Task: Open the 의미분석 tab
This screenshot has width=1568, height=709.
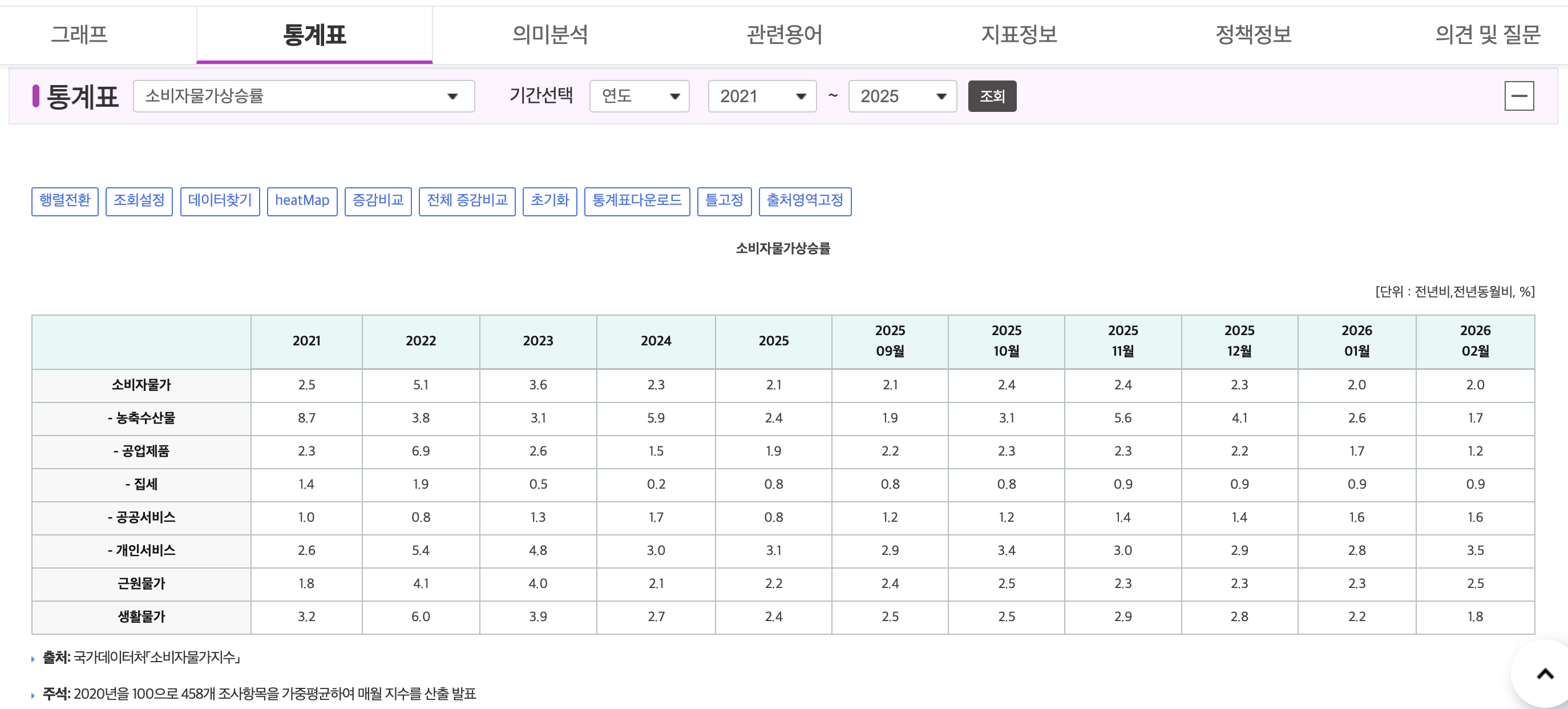Action: 549,34
